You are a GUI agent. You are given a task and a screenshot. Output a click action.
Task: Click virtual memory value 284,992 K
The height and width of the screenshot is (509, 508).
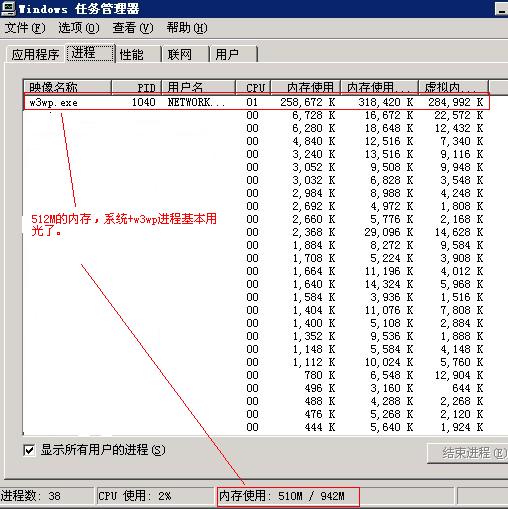coord(456,102)
